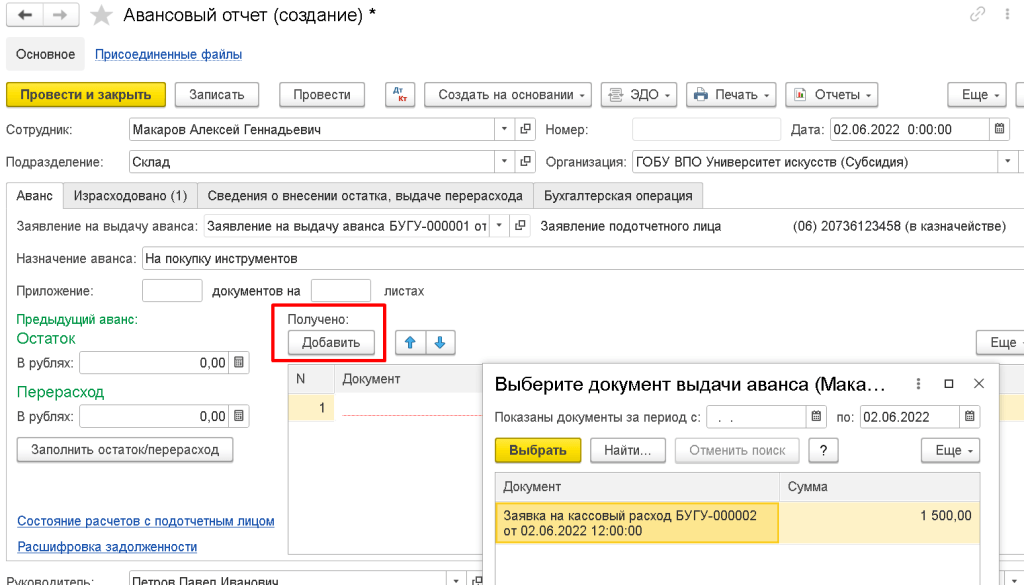Open the Бухгалтерская операция tab
Screen dimensions: 1024x585
tap(618, 195)
